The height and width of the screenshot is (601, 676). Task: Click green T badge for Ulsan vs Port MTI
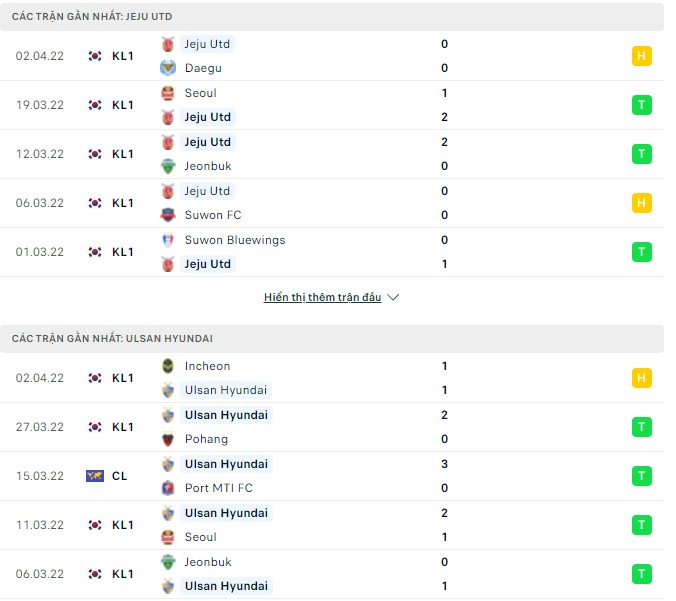click(x=641, y=476)
